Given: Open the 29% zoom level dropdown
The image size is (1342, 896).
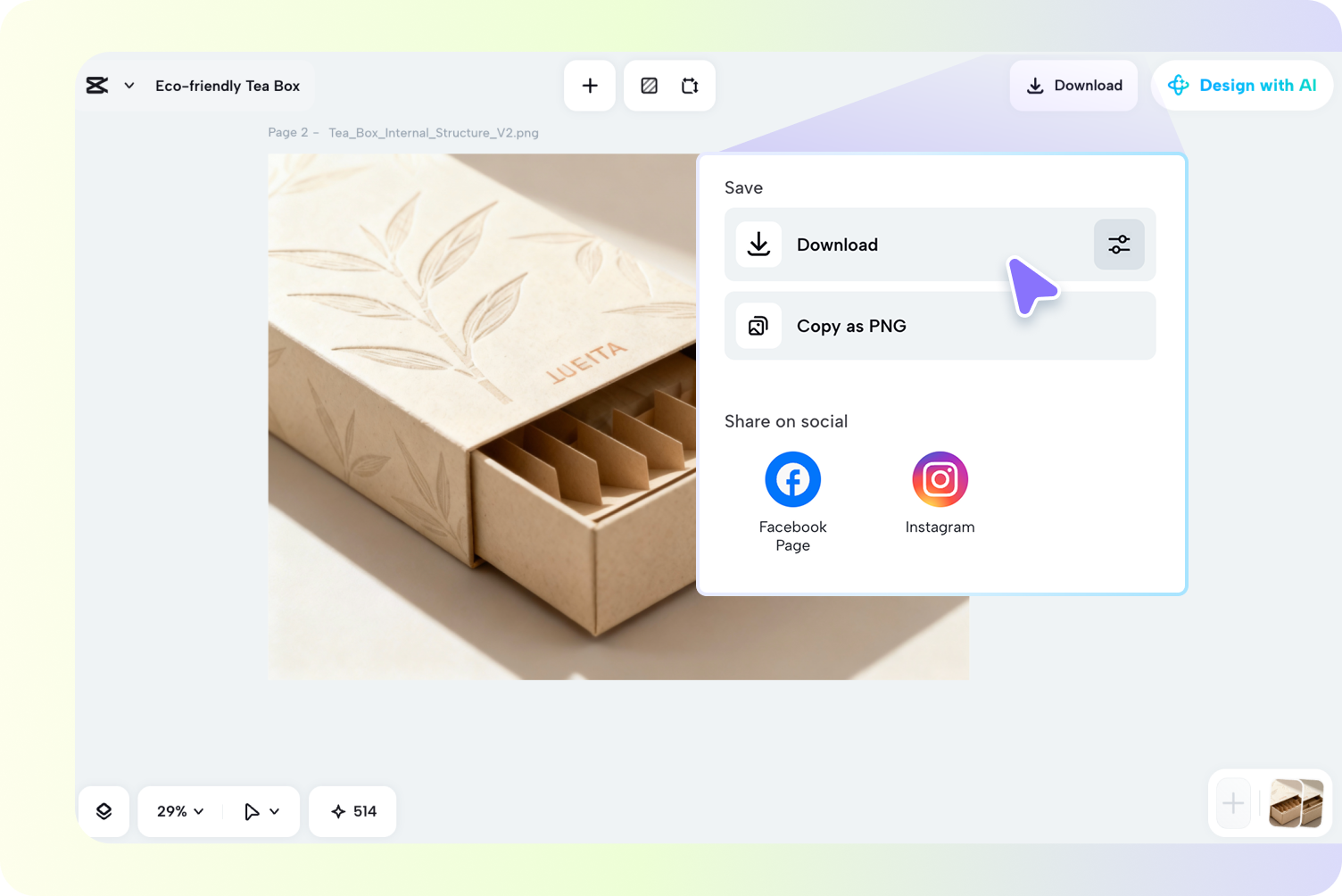Looking at the screenshot, I should tap(180, 811).
